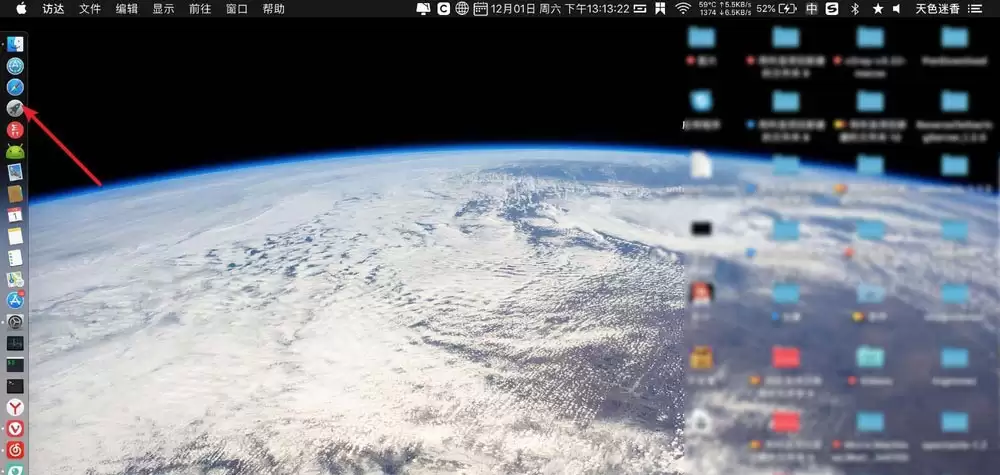Viewport: 1000px width, 475px height.
Task: Open App Store icon with red badge
Action: point(15,300)
